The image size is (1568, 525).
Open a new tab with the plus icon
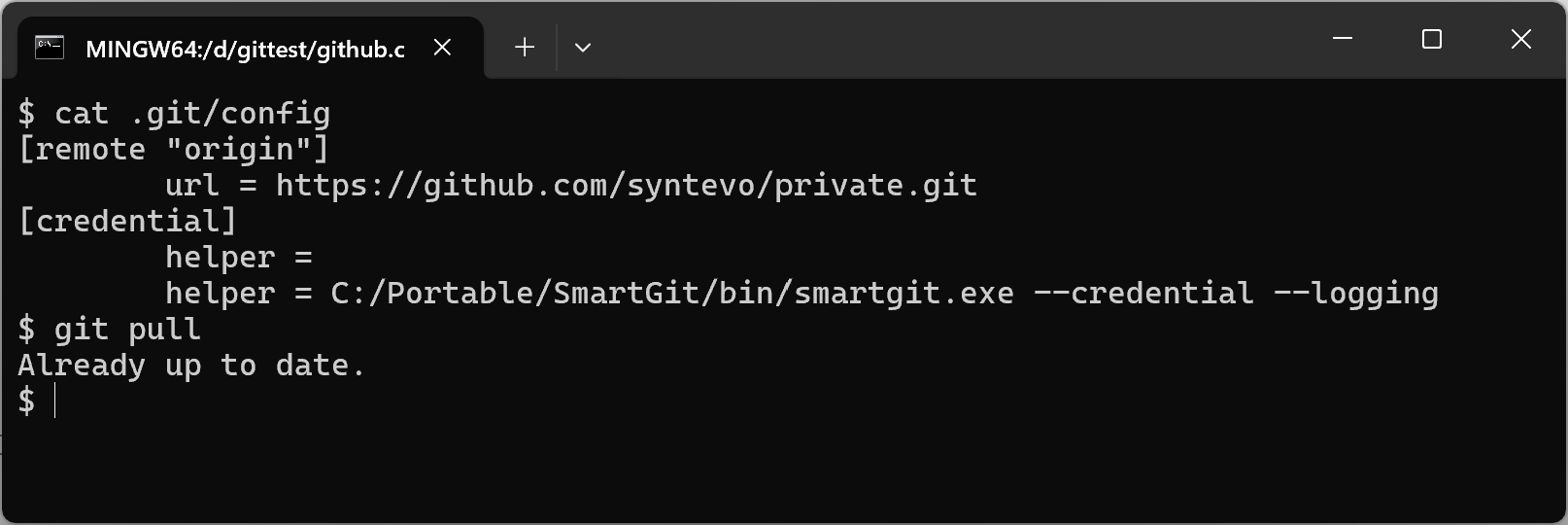pyautogui.click(x=525, y=48)
